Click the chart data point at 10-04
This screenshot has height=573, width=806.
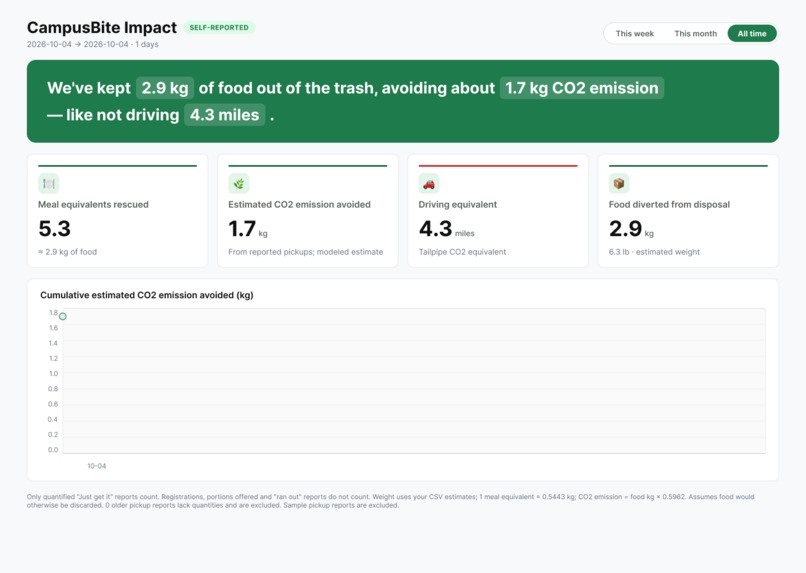tap(63, 317)
